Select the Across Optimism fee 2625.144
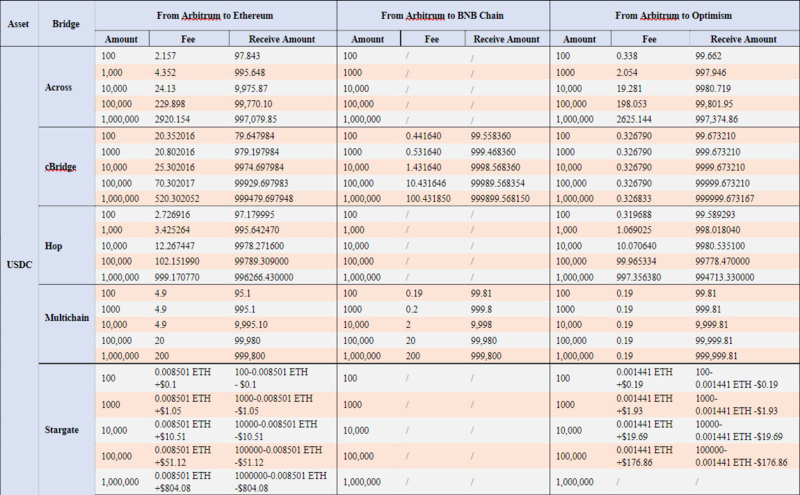This screenshot has height=495, width=800. click(636, 118)
